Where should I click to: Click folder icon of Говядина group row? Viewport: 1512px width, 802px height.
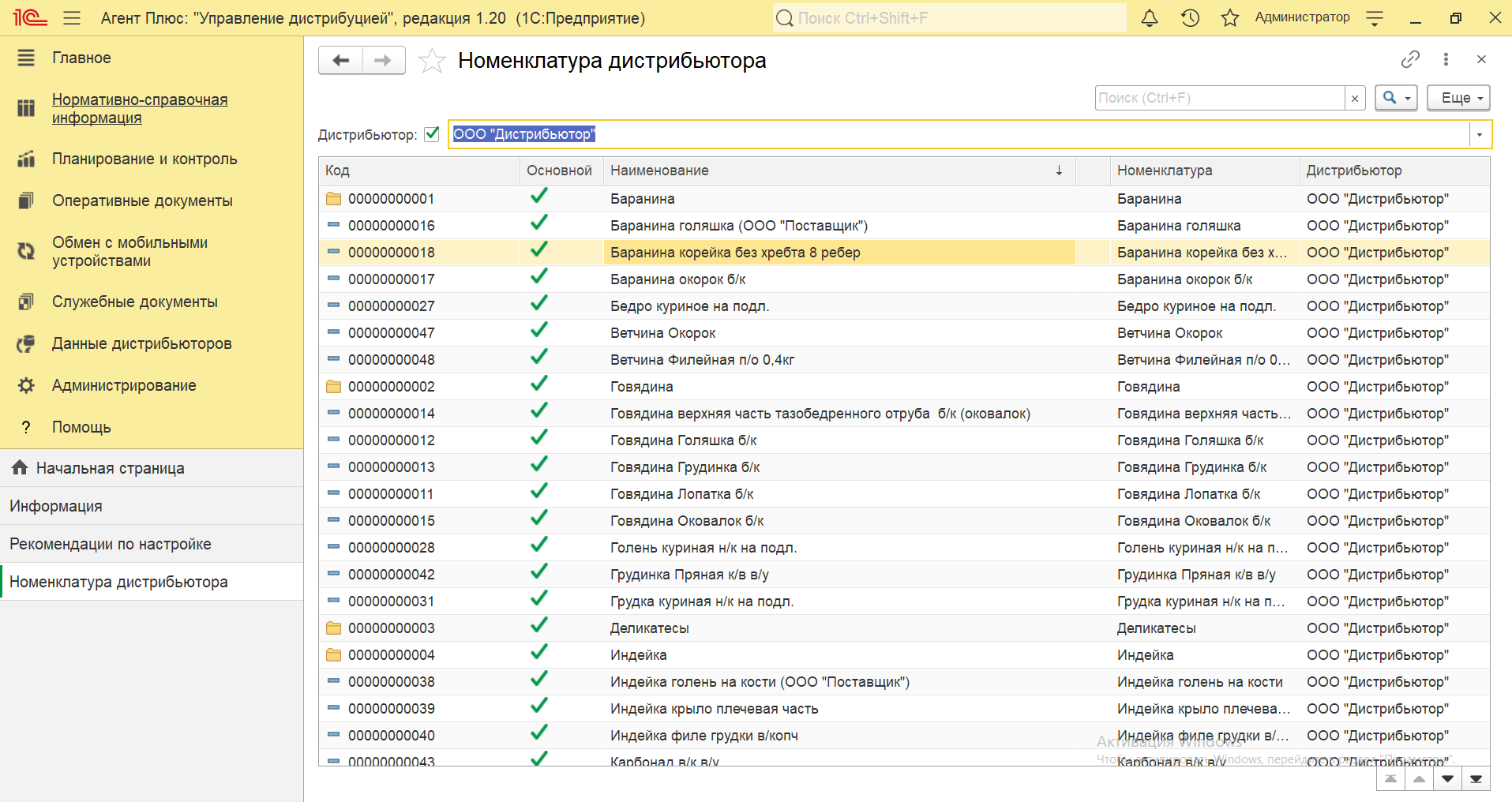click(333, 386)
